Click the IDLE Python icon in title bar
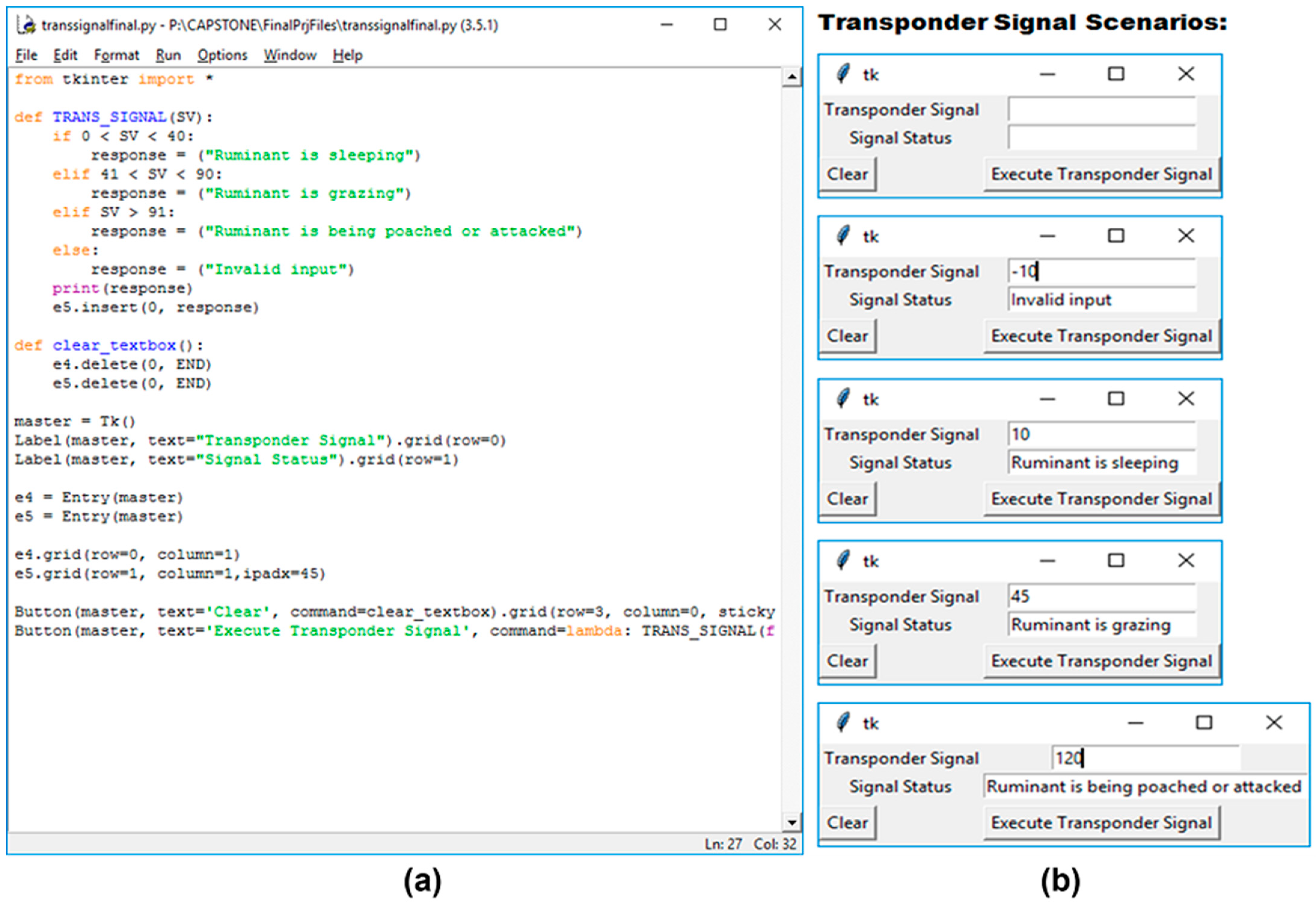This screenshot has width=1316, height=902. [26, 25]
